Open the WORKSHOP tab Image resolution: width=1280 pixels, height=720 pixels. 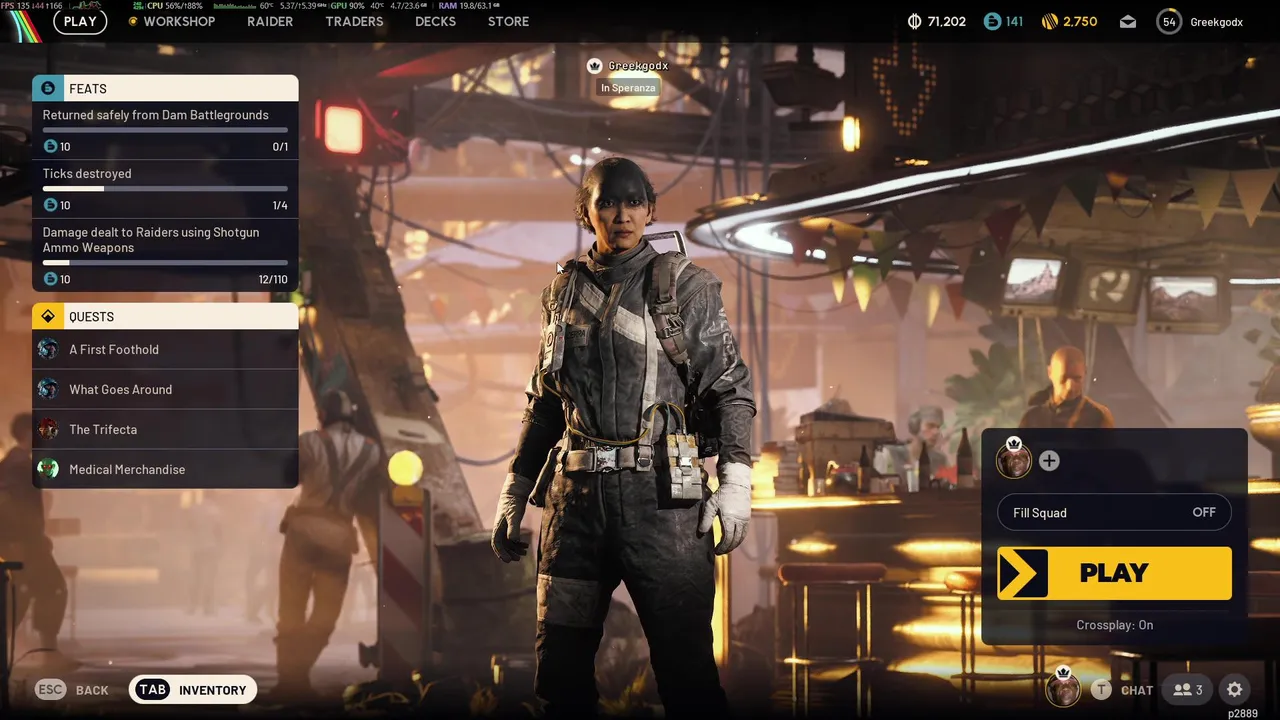click(x=171, y=21)
